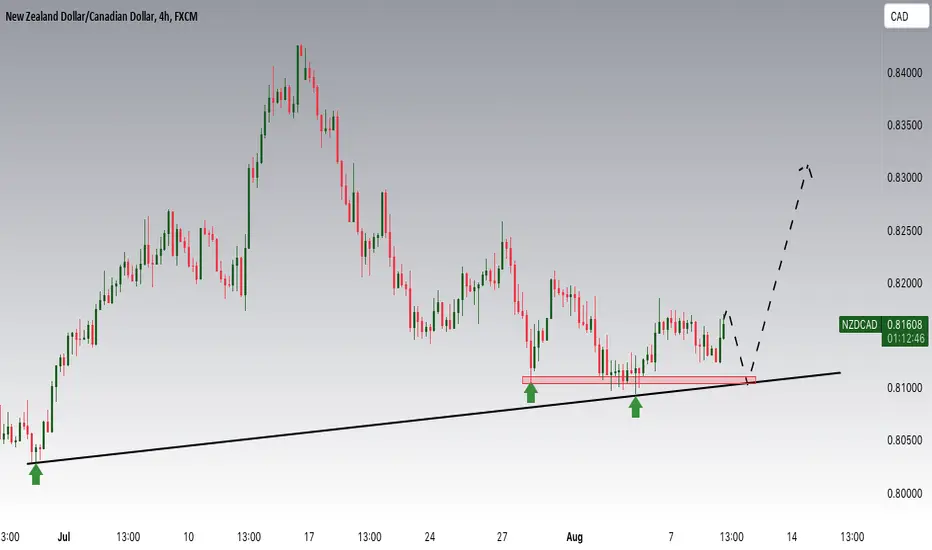Click the New Zealand Dollar/Canadian Dollar chart title

coord(102,17)
